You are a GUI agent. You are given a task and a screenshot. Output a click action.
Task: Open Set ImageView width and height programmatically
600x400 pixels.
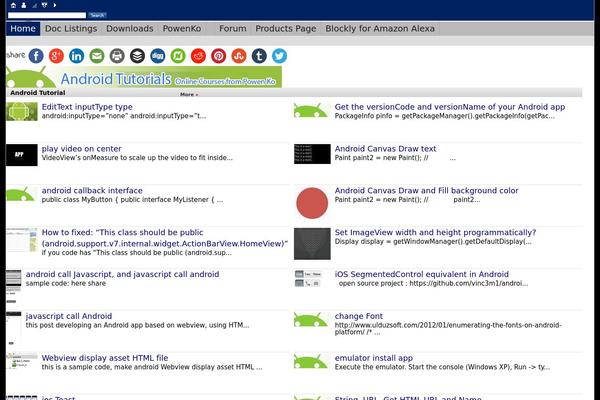[435, 232]
